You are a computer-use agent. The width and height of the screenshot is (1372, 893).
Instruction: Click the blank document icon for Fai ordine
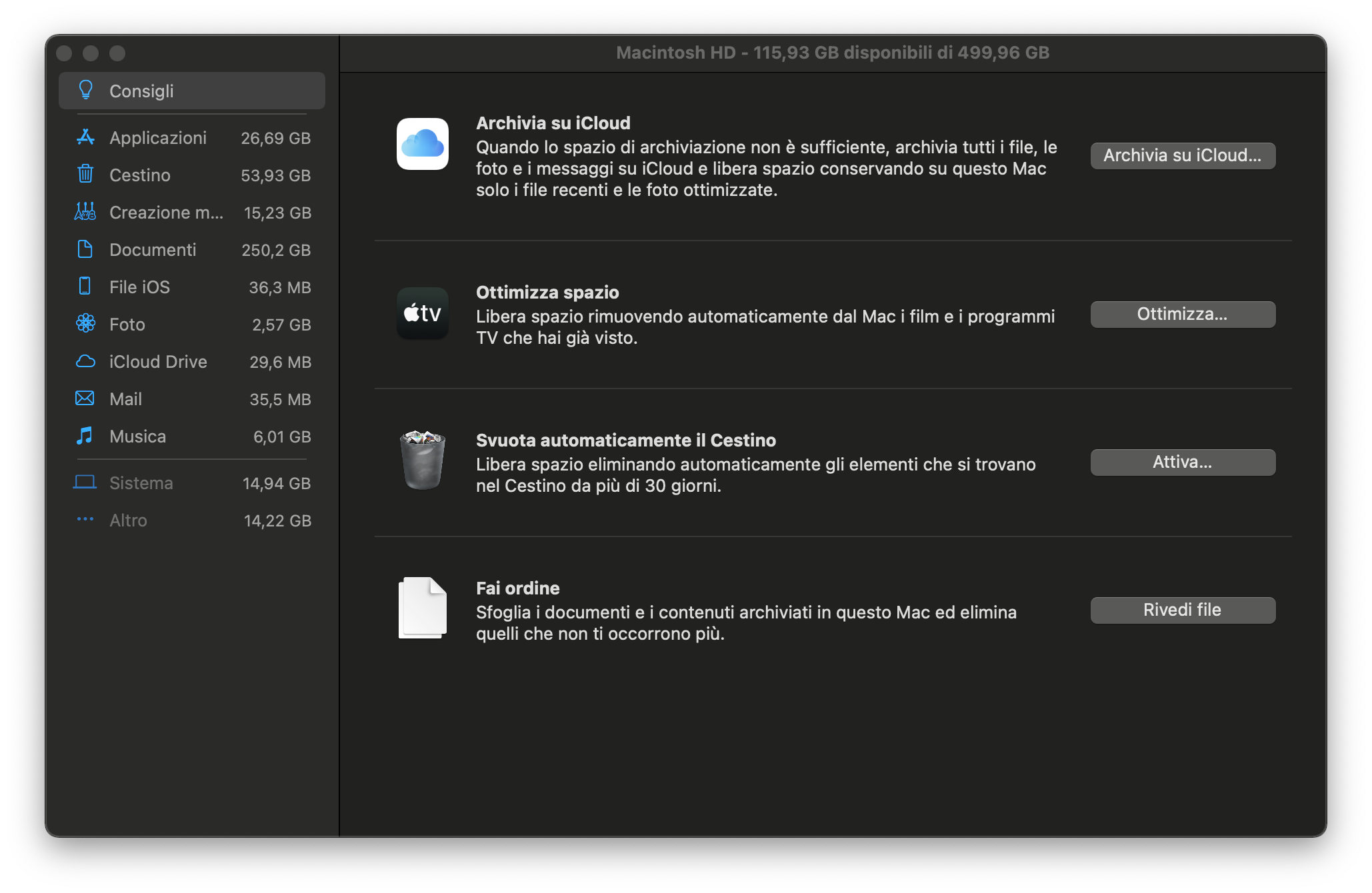[423, 608]
